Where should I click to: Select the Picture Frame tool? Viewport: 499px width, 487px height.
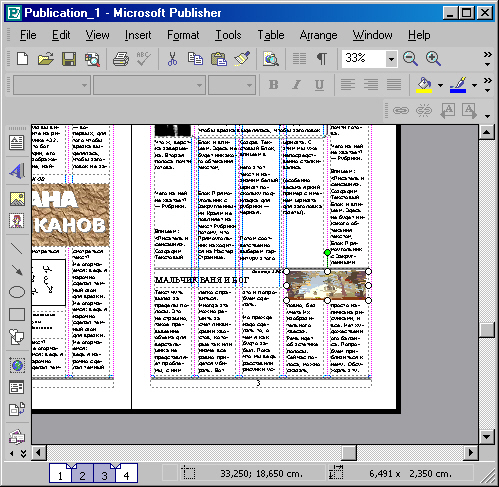point(16,199)
